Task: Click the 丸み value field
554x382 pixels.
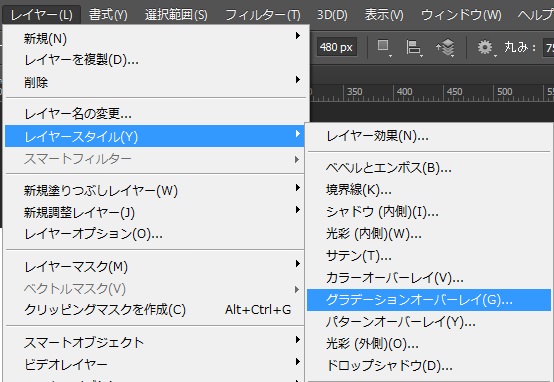Action: [x=548, y=47]
